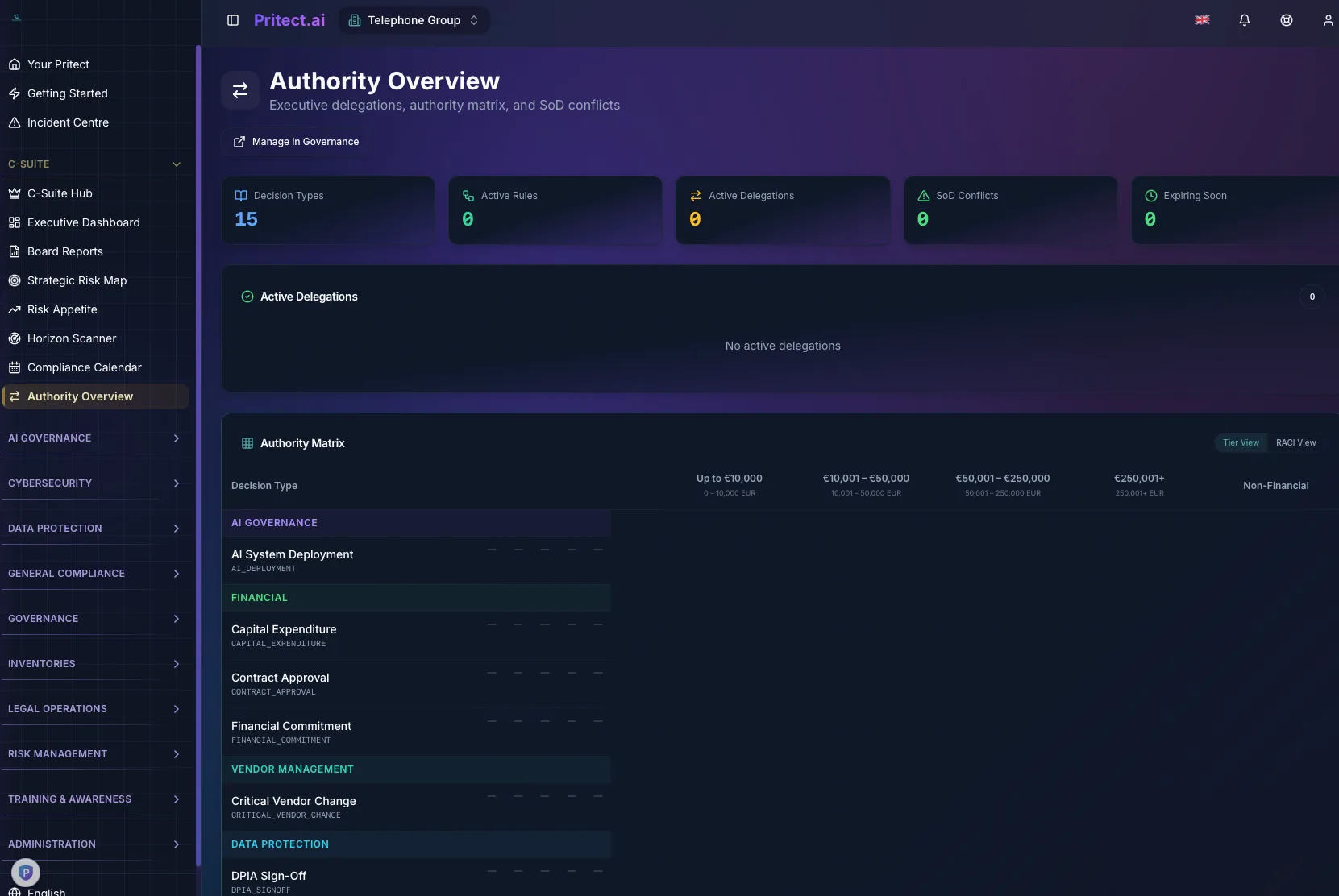Switch to Tier View
1339x896 pixels.
(x=1241, y=442)
